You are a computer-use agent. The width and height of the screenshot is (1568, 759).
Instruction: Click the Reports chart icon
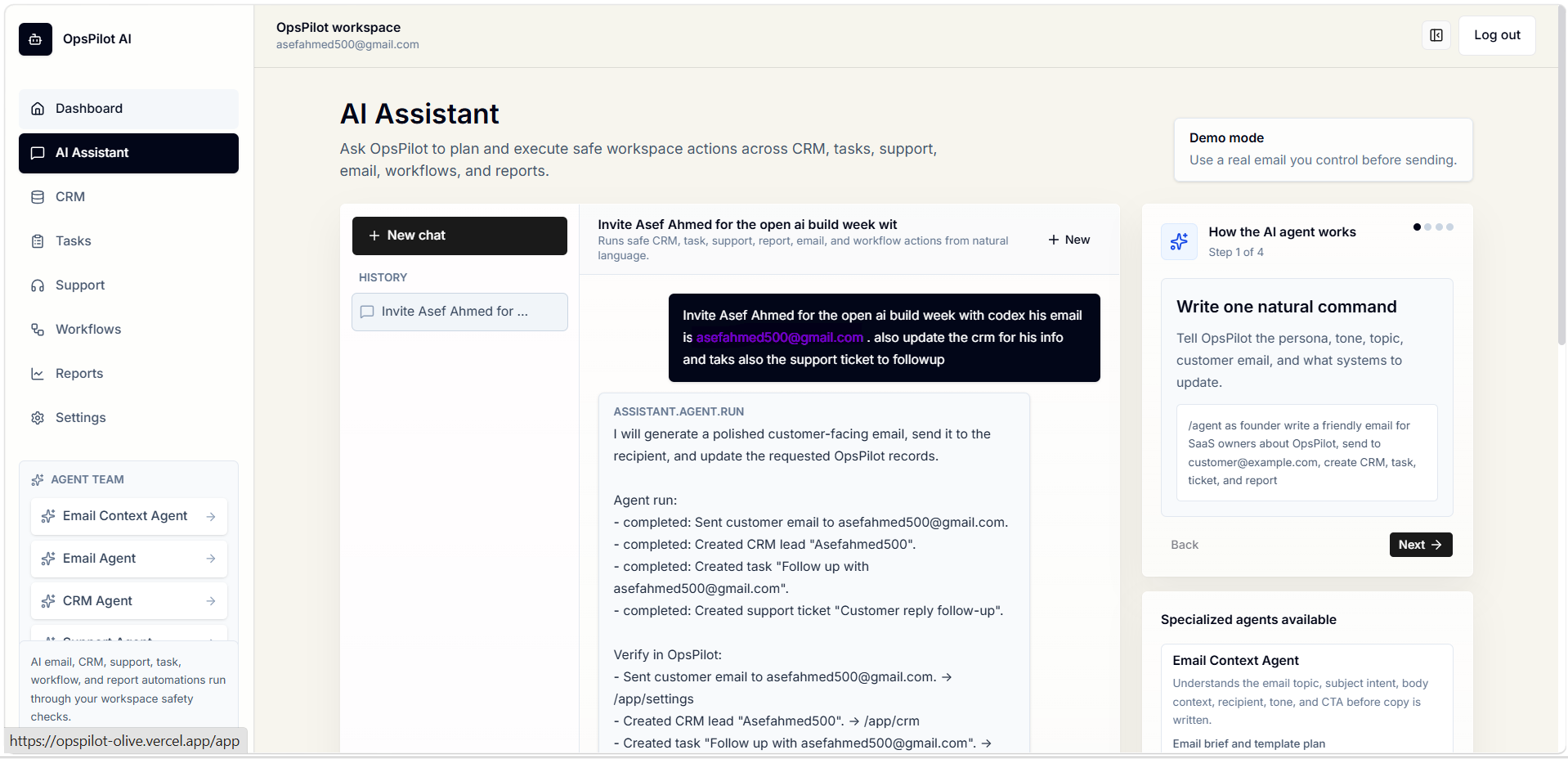coord(38,374)
